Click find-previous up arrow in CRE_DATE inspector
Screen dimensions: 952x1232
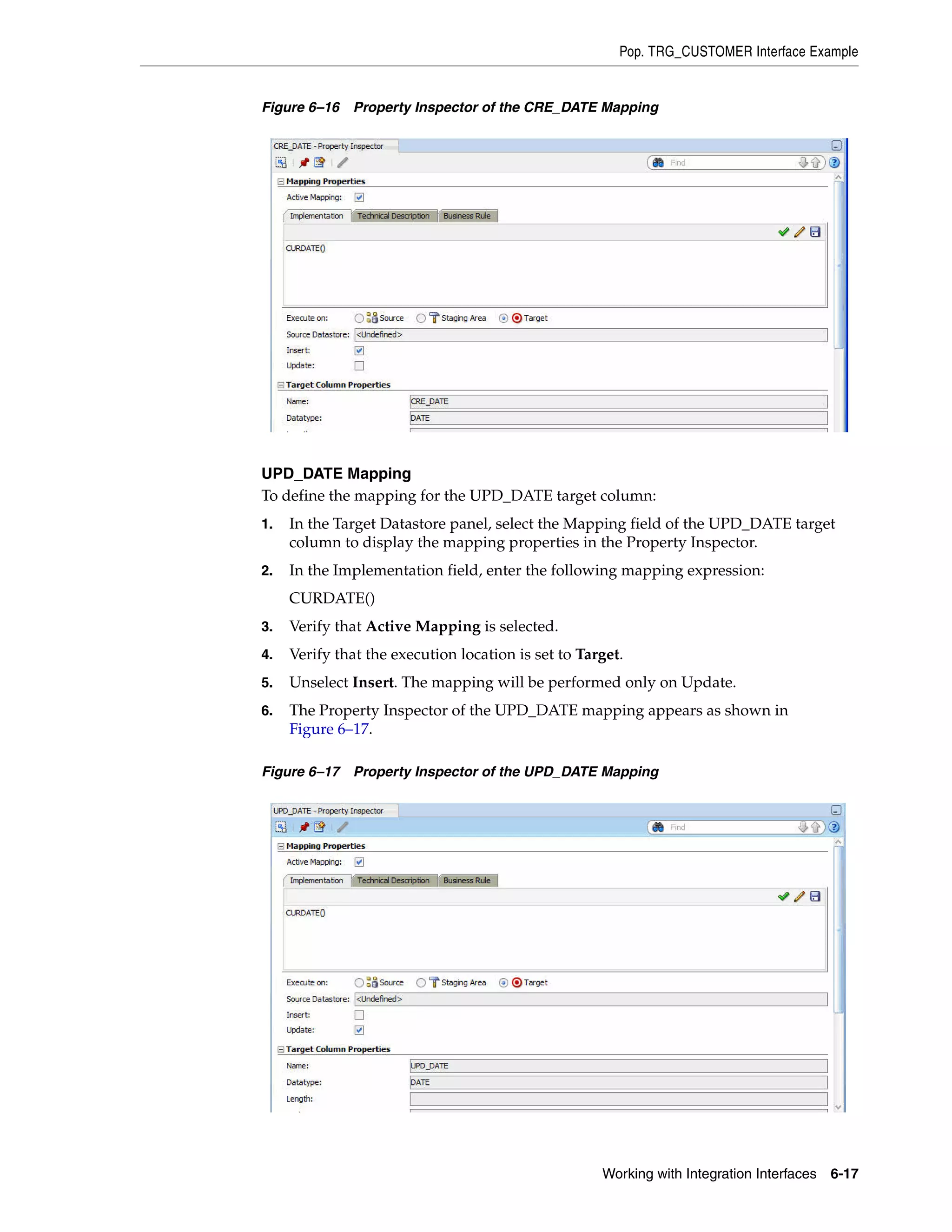pos(815,162)
